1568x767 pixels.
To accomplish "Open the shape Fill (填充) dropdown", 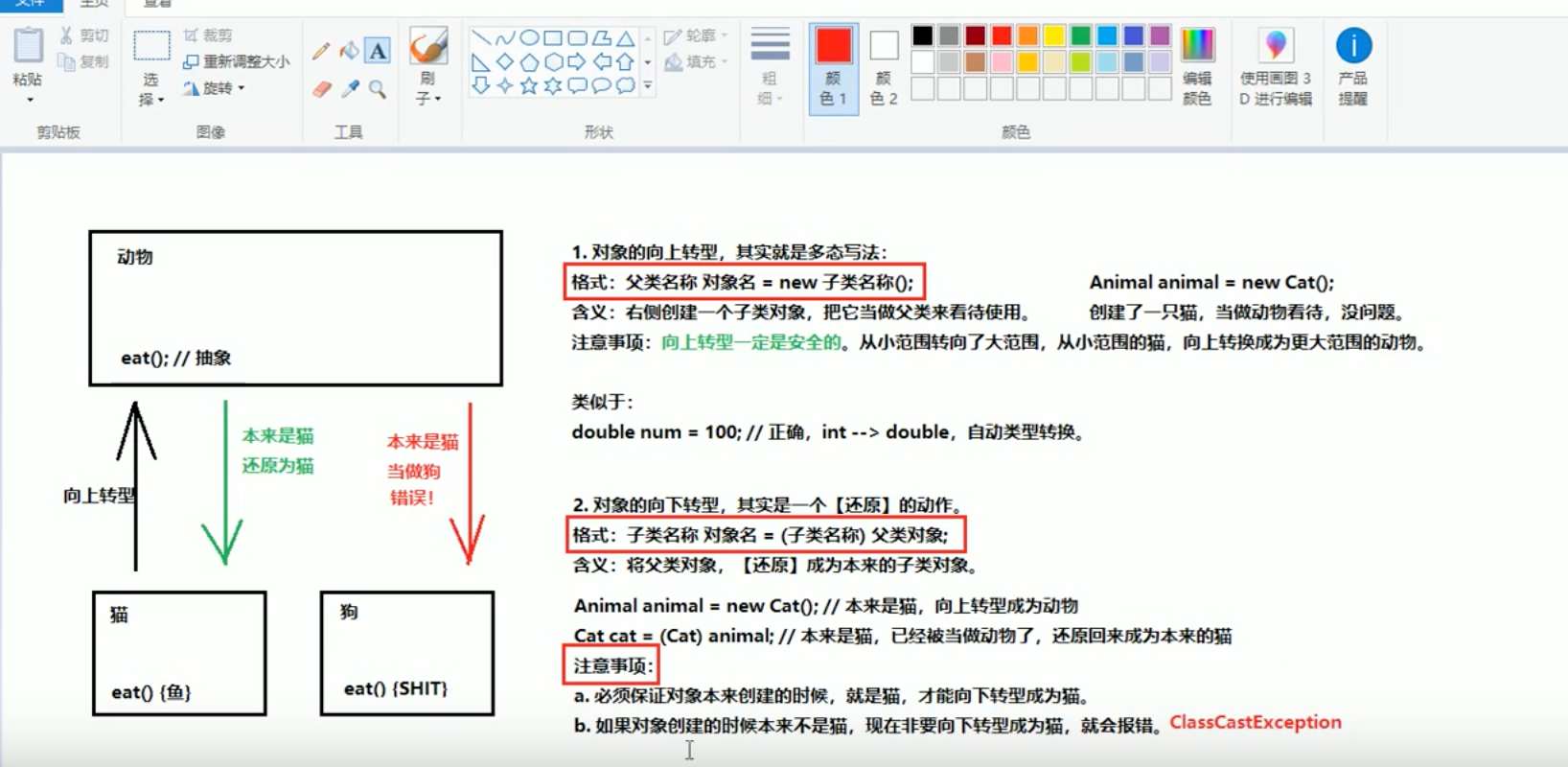I will coord(697,61).
